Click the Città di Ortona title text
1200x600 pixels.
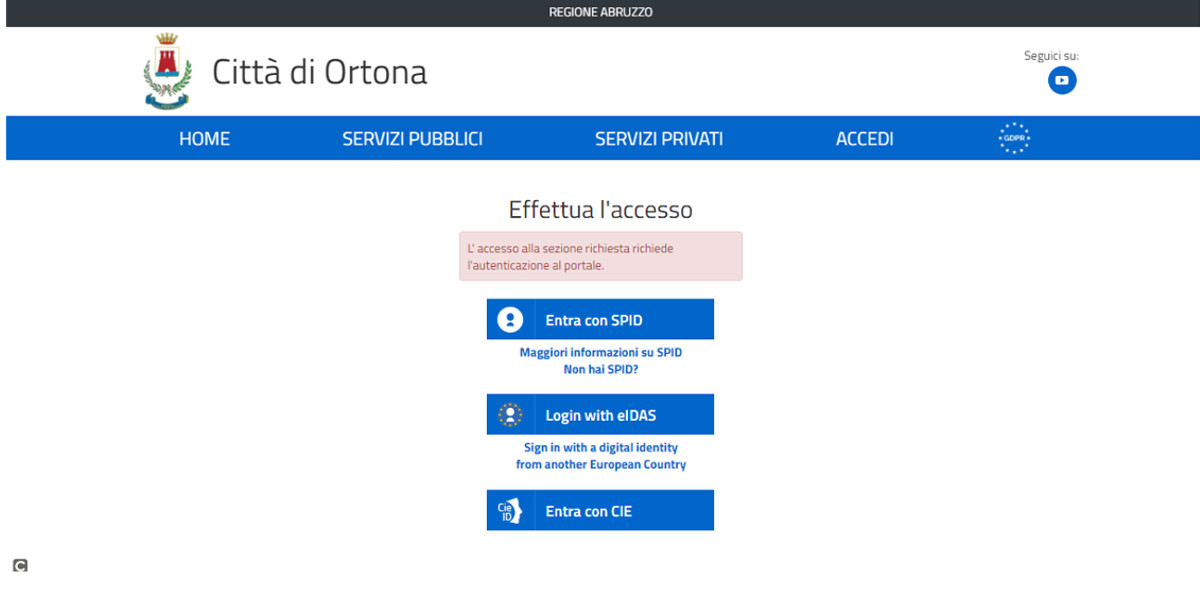(319, 72)
